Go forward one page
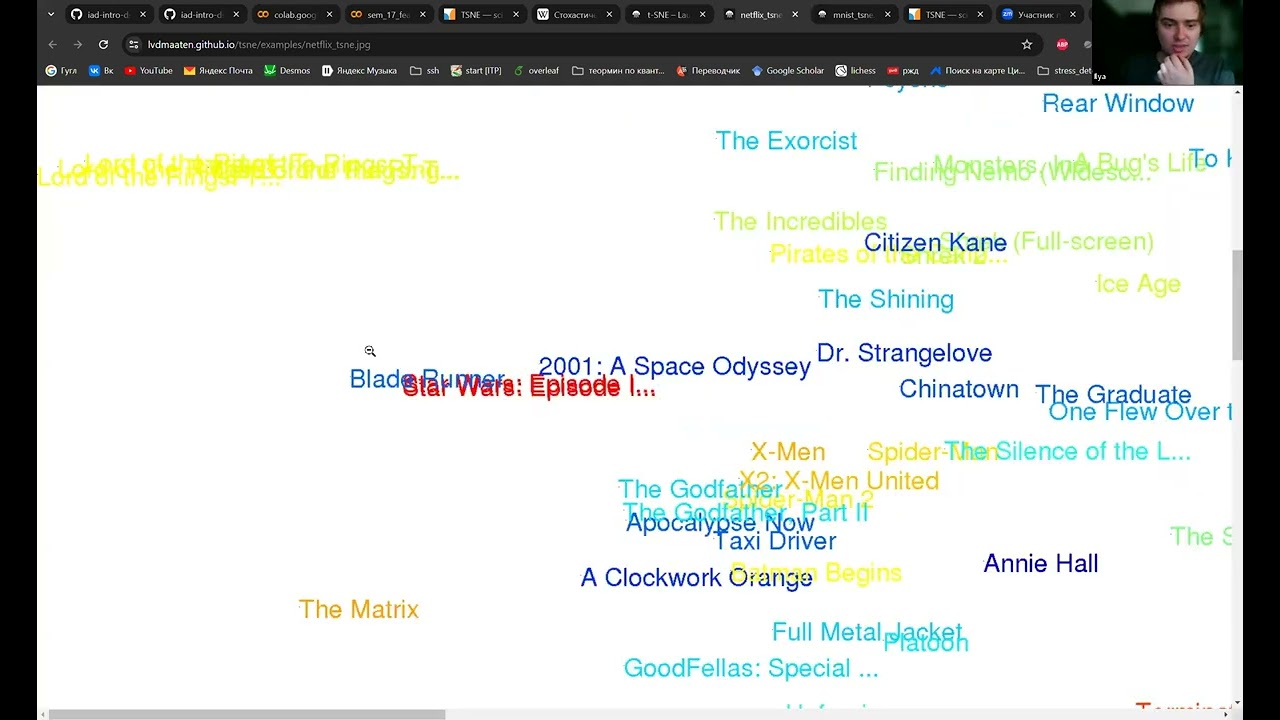This screenshot has width=1280, height=720. [x=77, y=45]
